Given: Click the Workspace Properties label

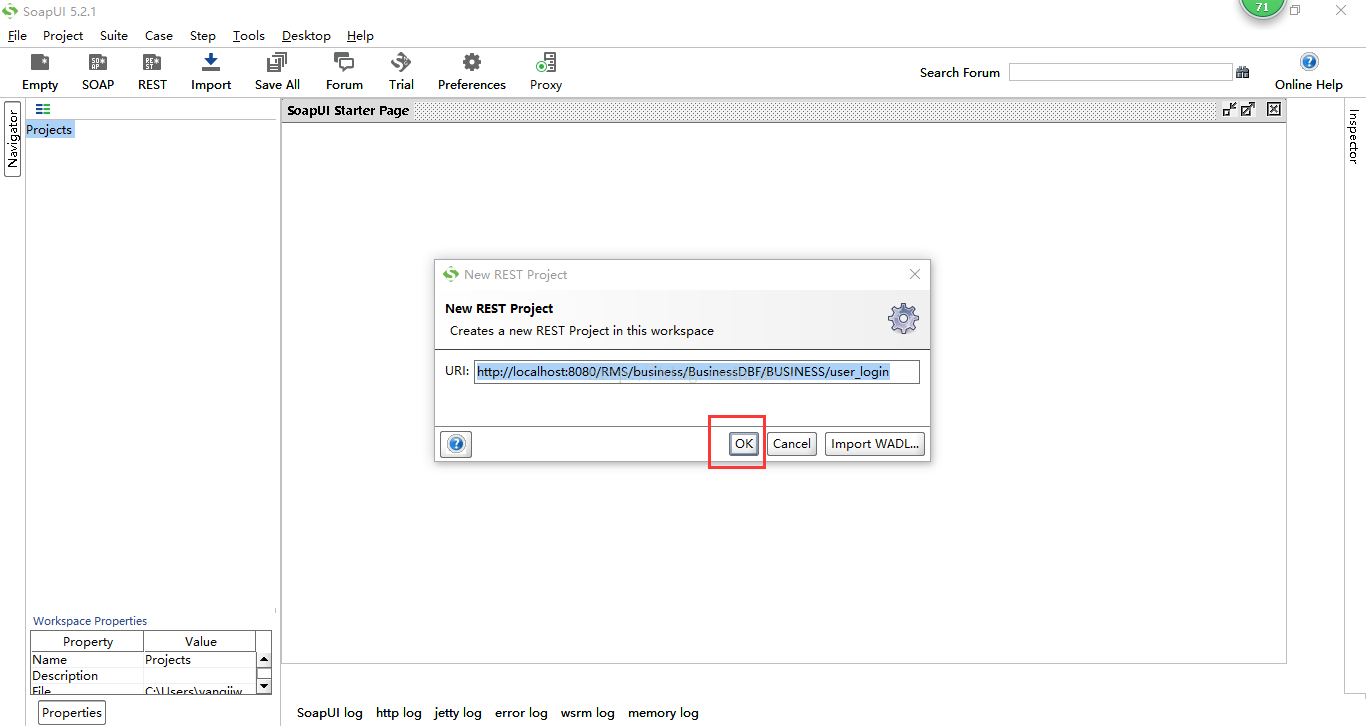Looking at the screenshot, I should tap(90, 621).
